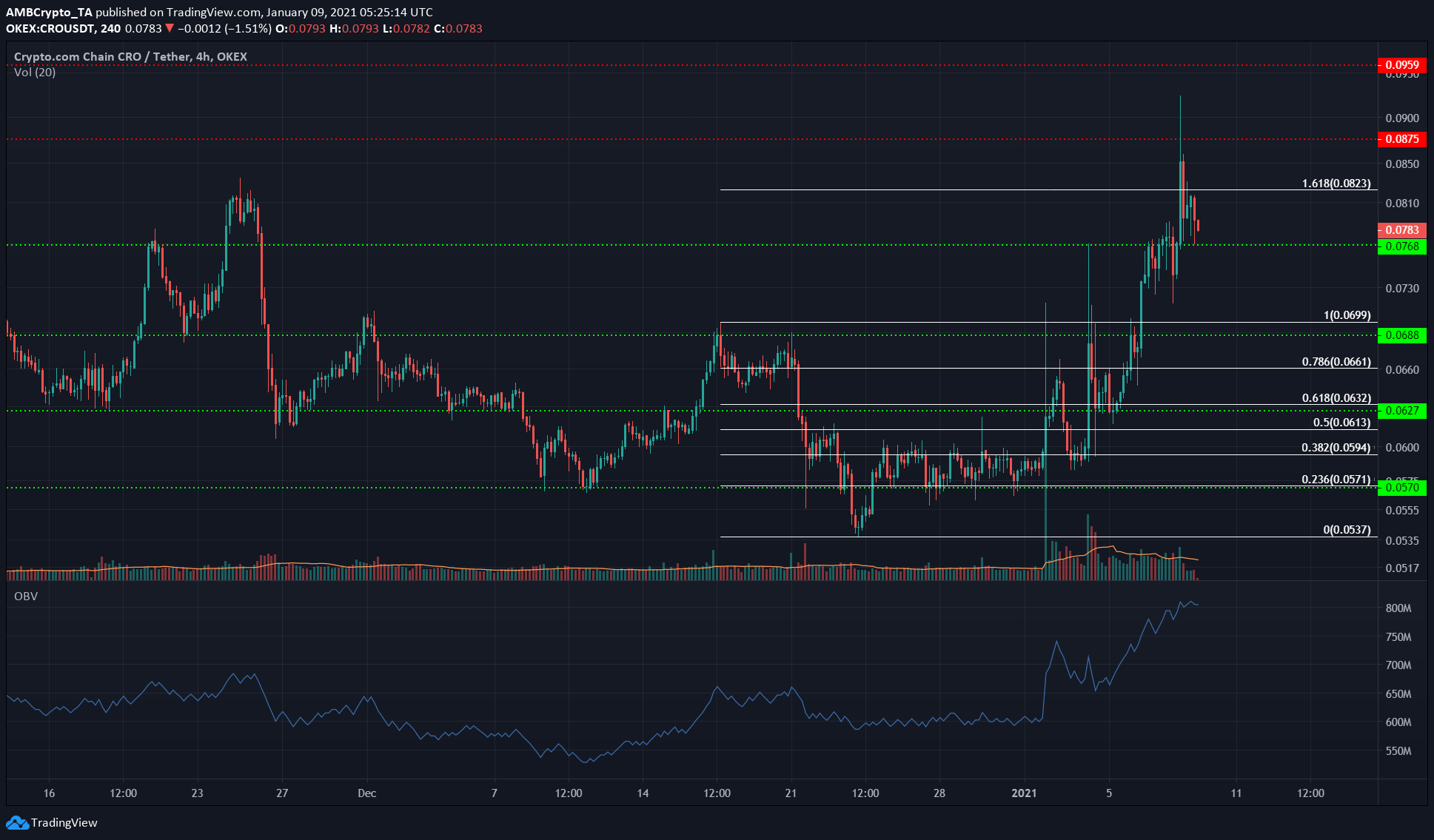Click the 0(0.0537) Fibonacci base label

(1346, 530)
